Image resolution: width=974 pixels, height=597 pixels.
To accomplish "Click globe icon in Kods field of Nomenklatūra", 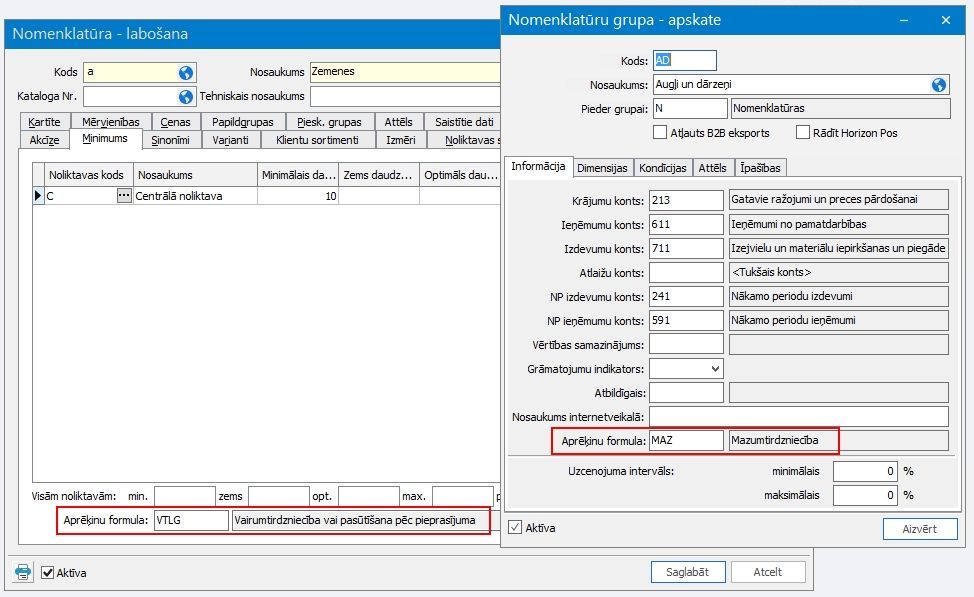I will (x=186, y=73).
